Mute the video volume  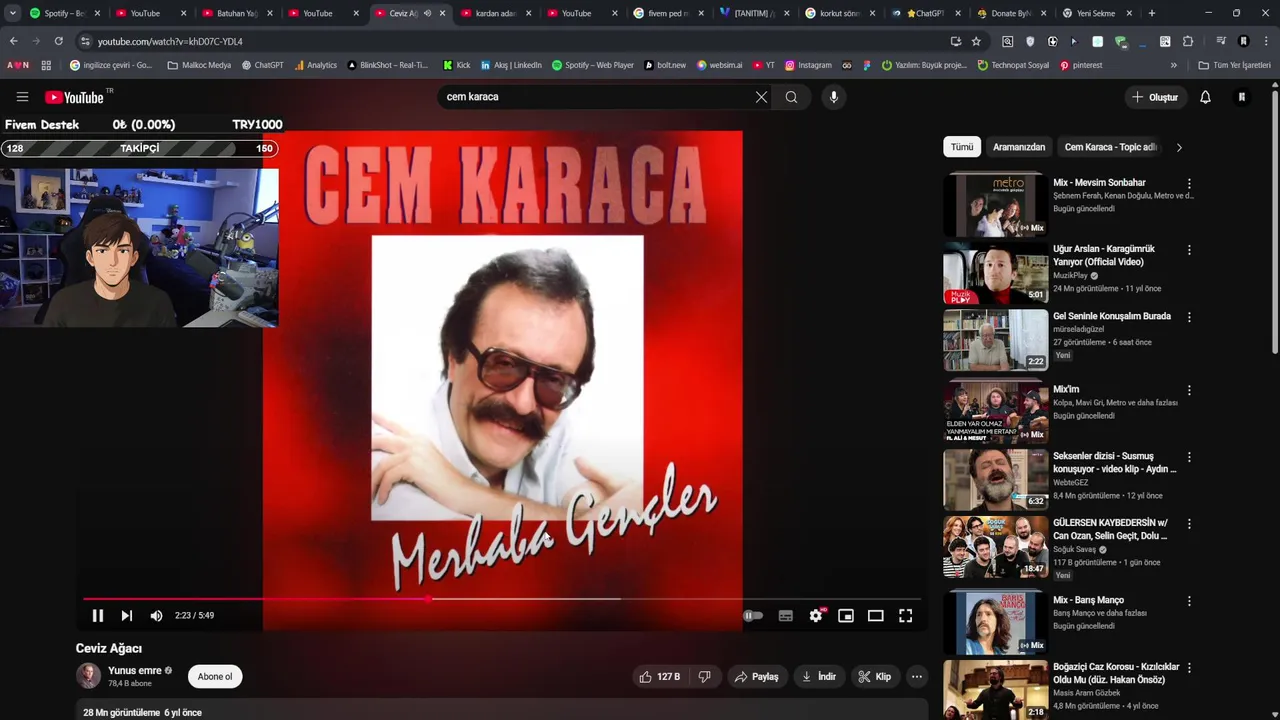(x=156, y=616)
